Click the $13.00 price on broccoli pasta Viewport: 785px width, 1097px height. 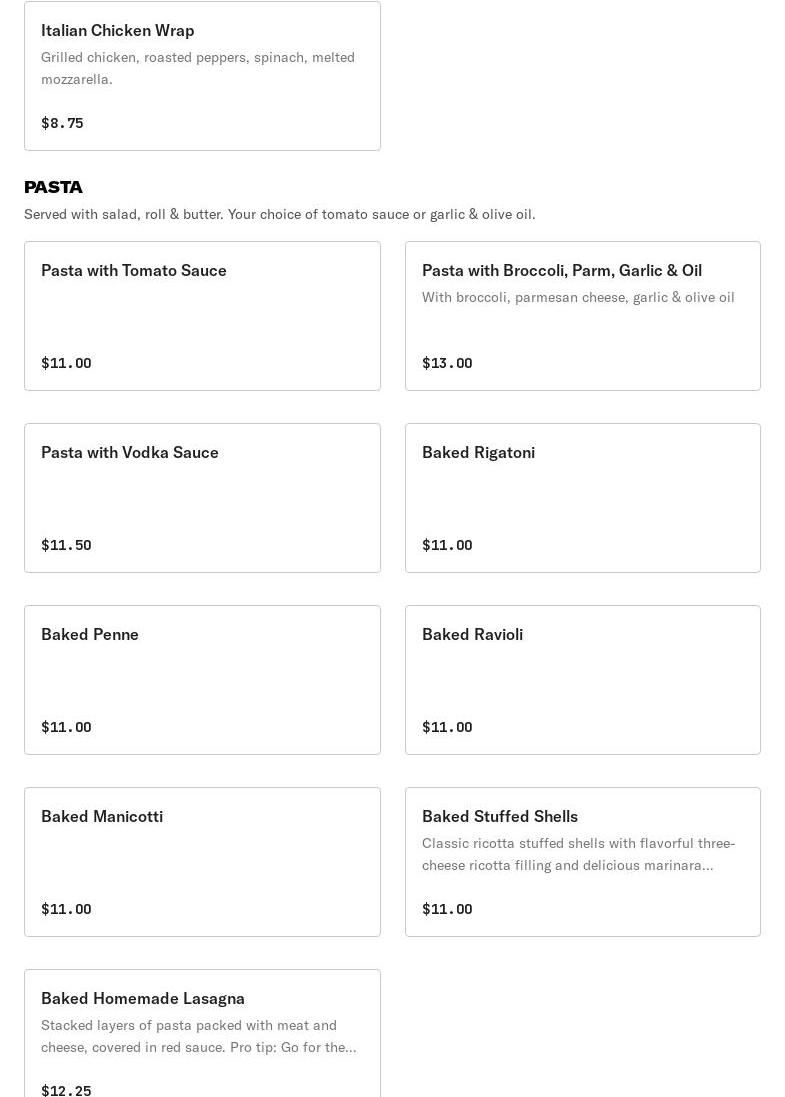(x=447, y=362)
